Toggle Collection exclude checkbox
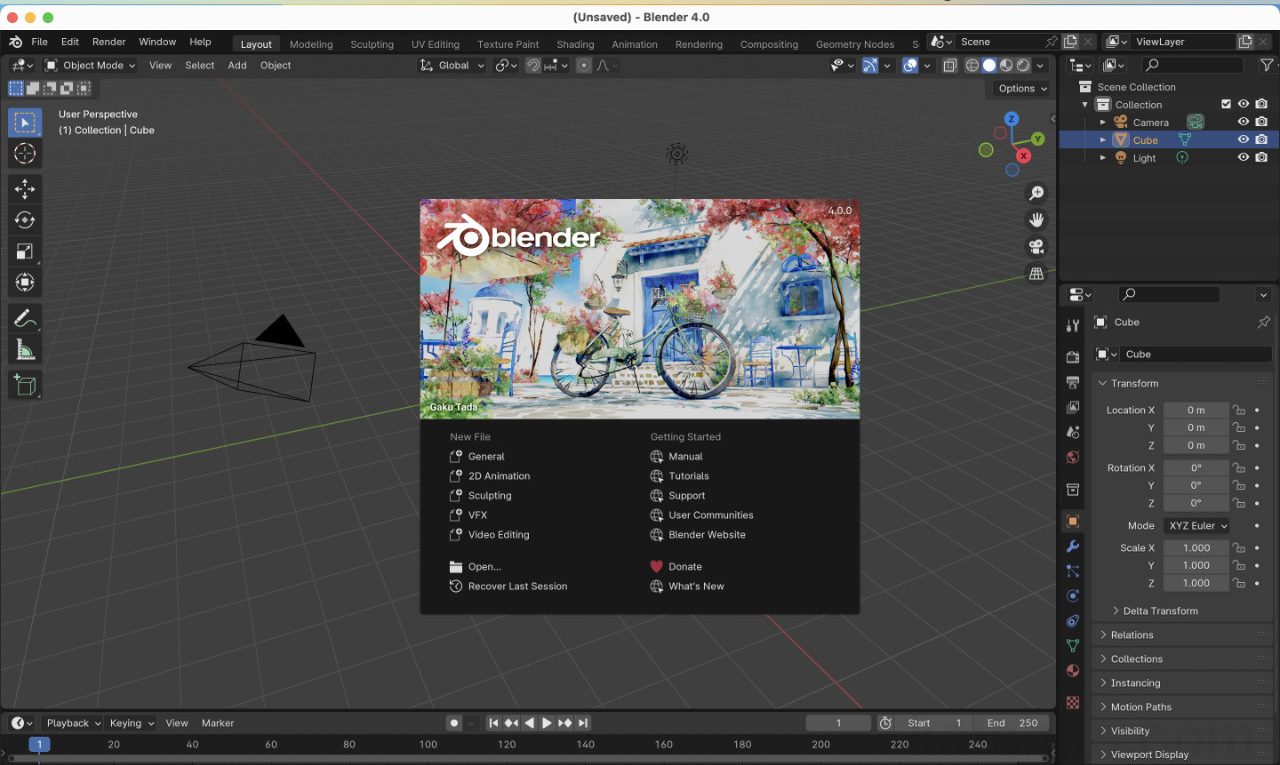This screenshot has height=765, width=1280. point(1226,104)
